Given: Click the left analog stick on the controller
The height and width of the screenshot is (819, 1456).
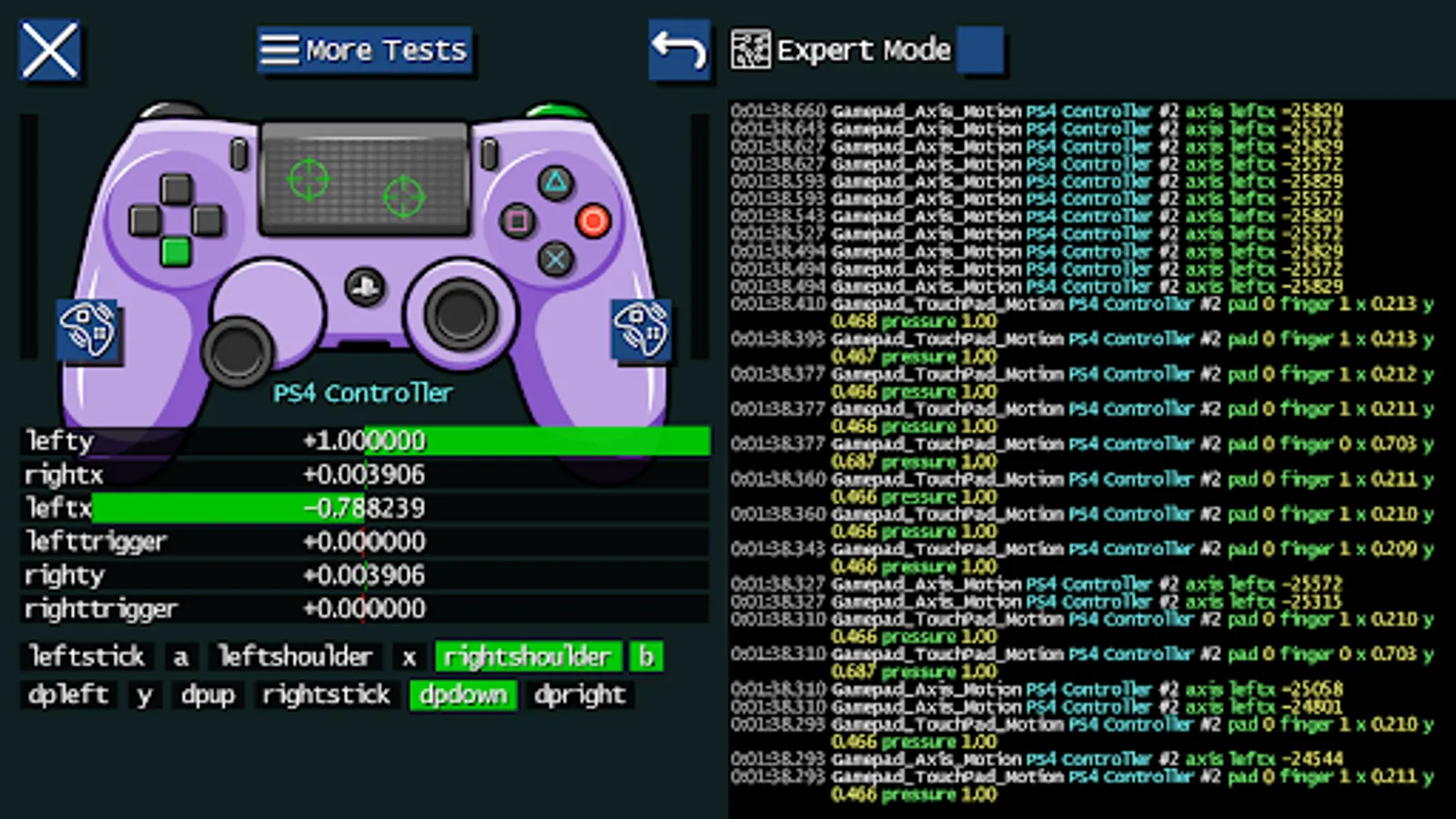Looking at the screenshot, I should coord(238,349).
